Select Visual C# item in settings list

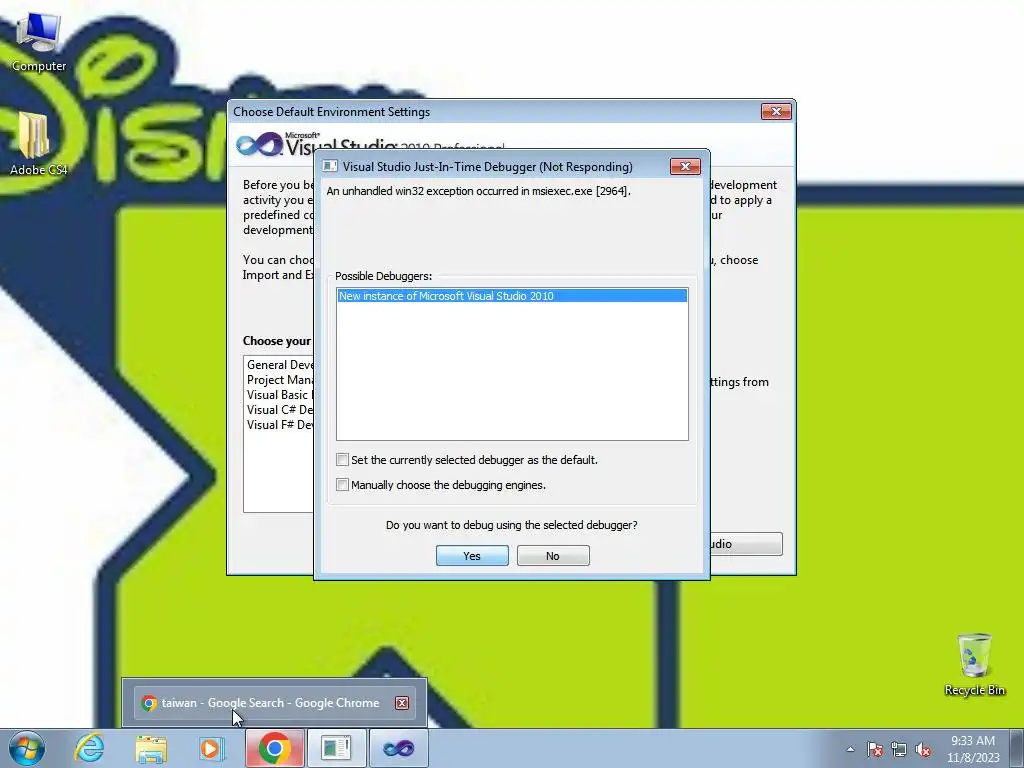(x=280, y=410)
